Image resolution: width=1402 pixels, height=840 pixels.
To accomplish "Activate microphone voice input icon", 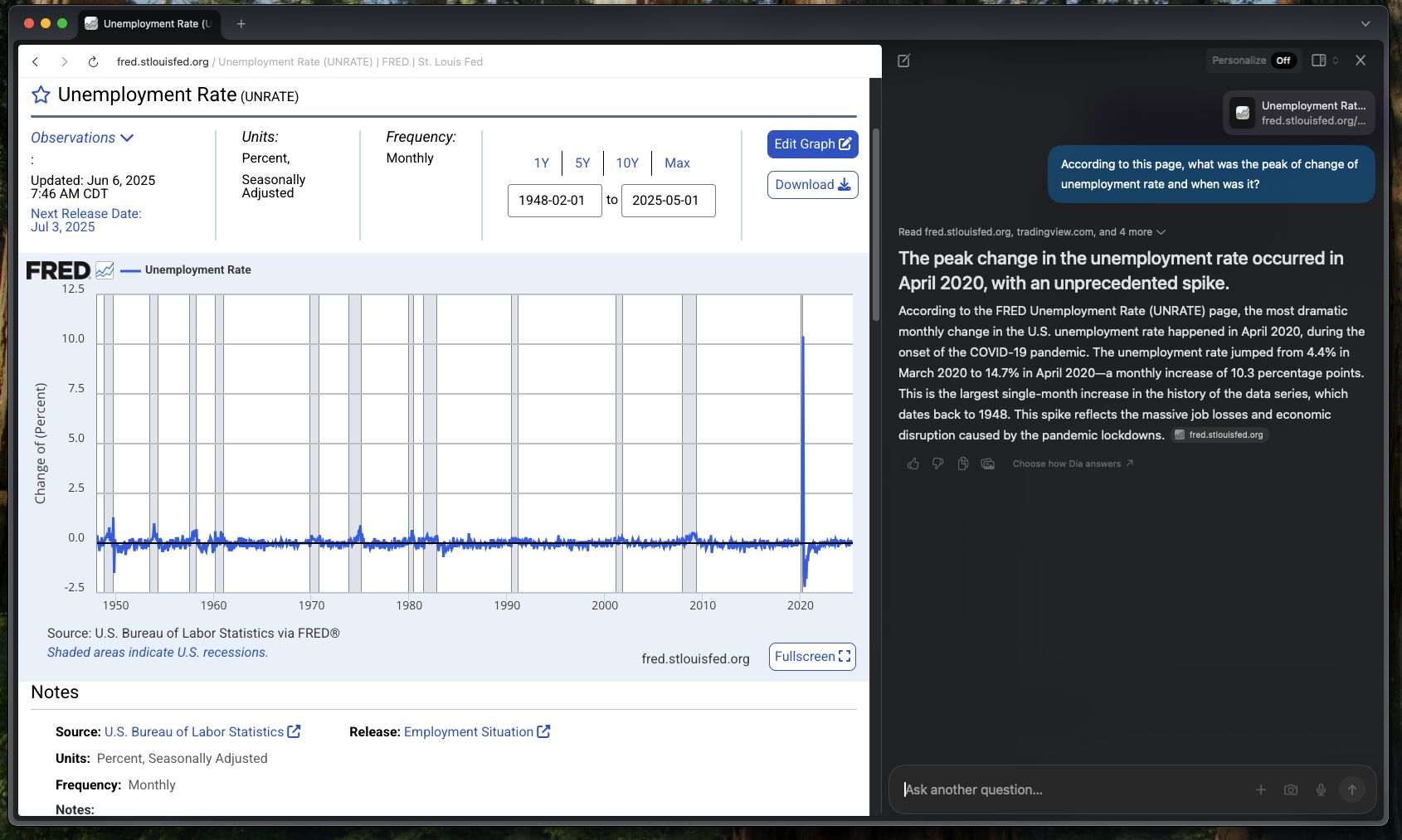I will (x=1321, y=790).
